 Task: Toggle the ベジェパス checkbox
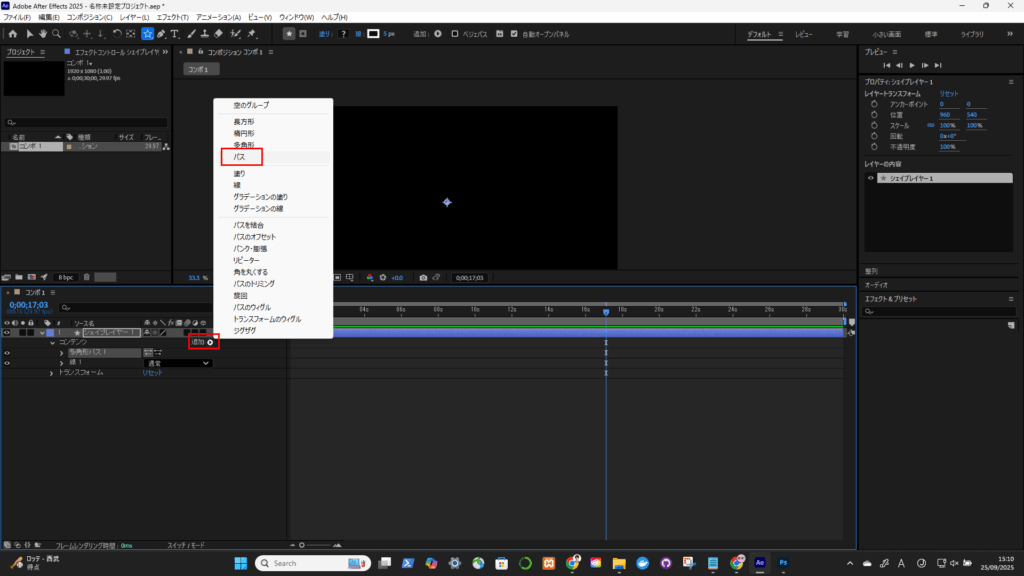[x=455, y=34]
